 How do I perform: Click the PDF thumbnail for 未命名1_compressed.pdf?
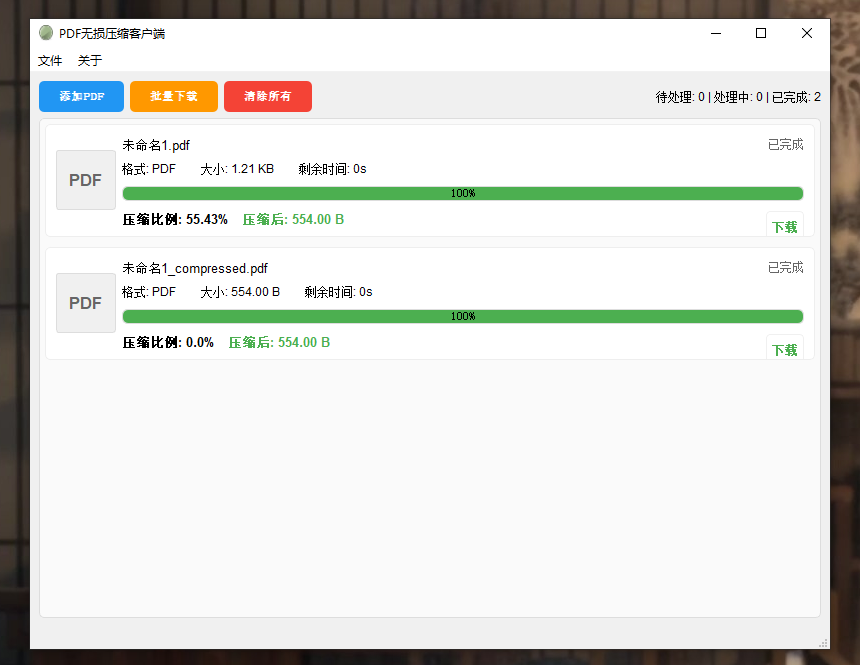coord(85,303)
